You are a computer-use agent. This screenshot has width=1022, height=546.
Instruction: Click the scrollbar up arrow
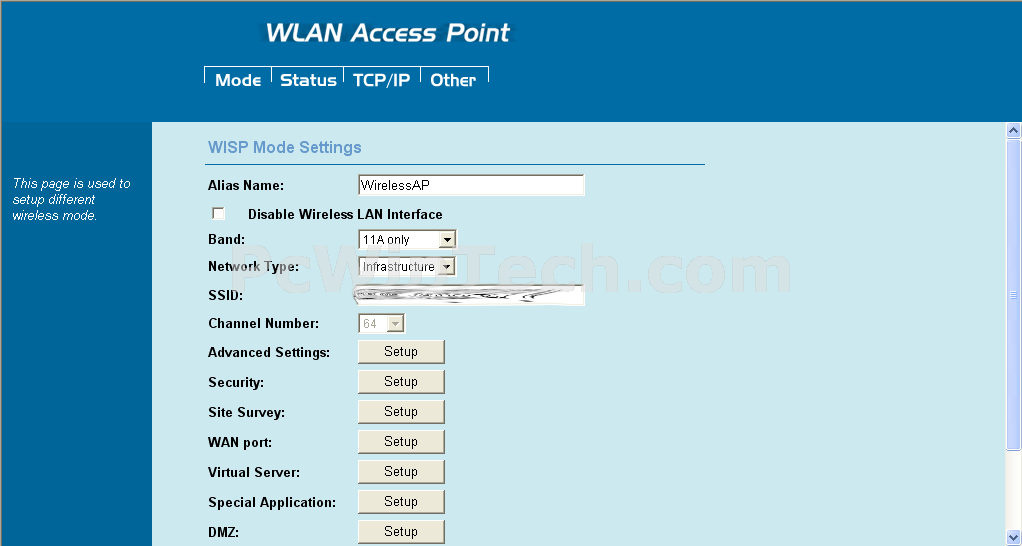1013,130
